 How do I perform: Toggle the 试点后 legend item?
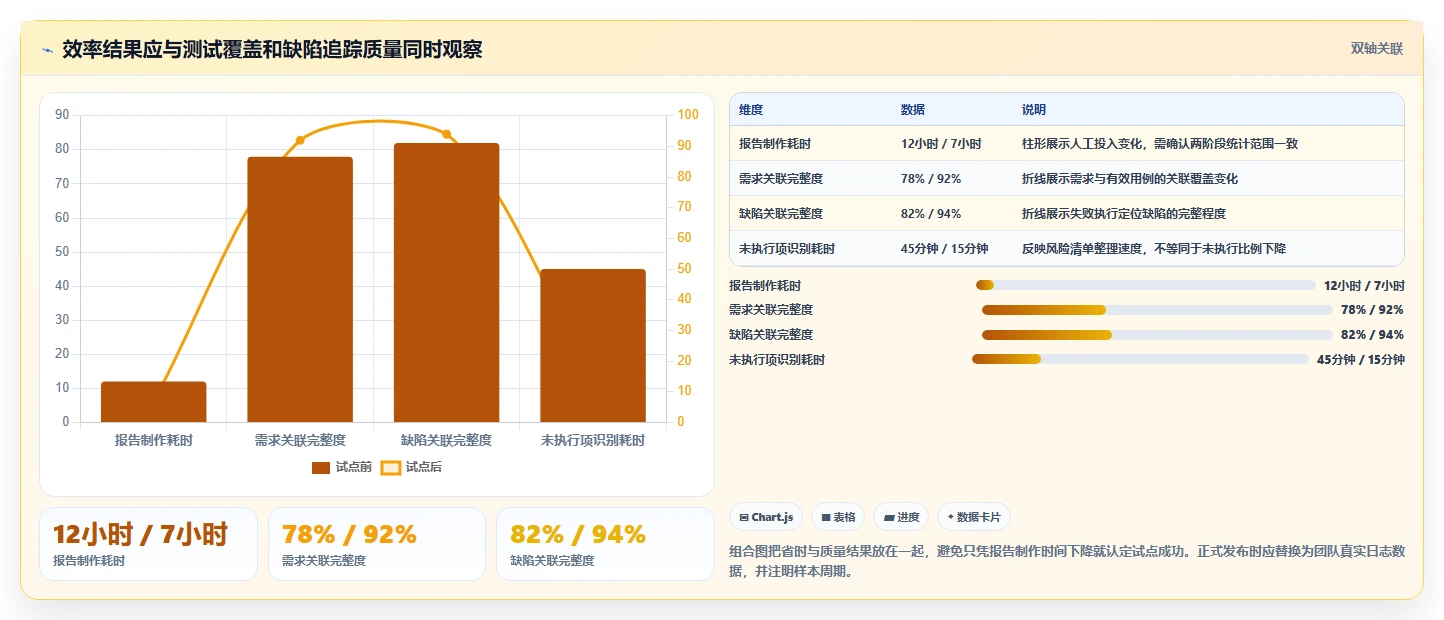tap(411, 467)
